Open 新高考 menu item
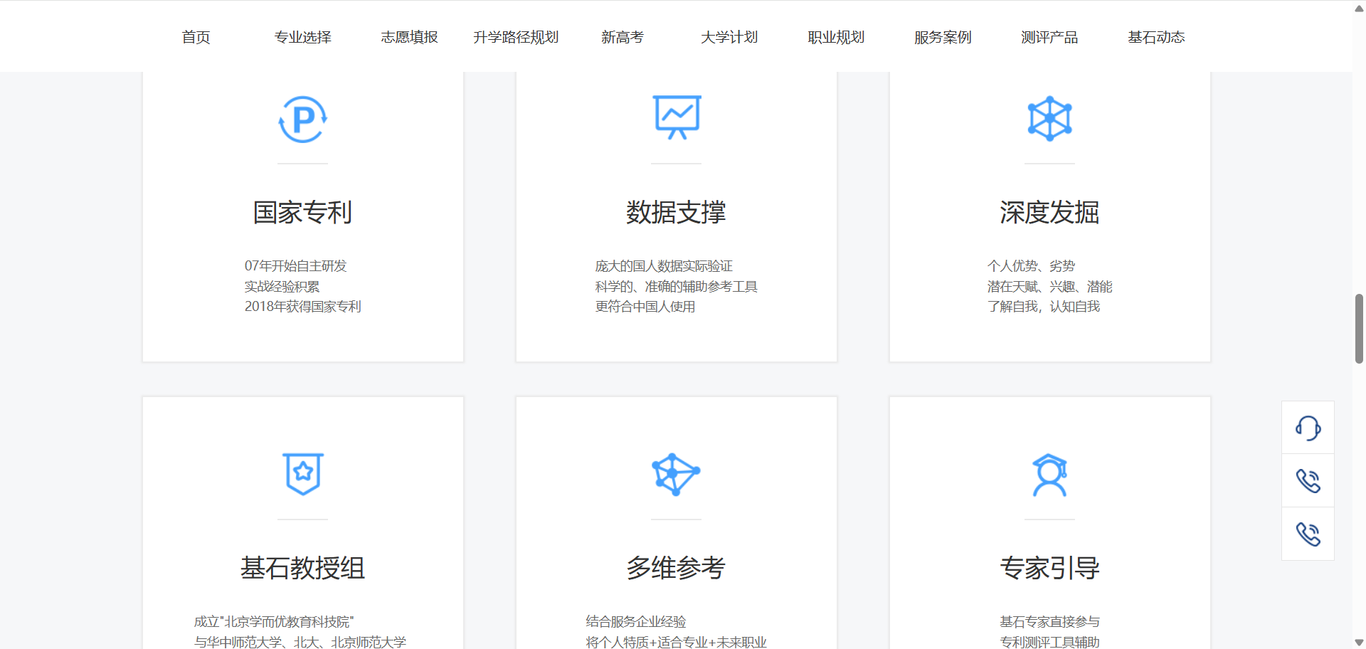This screenshot has height=649, width=1366. [622, 37]
